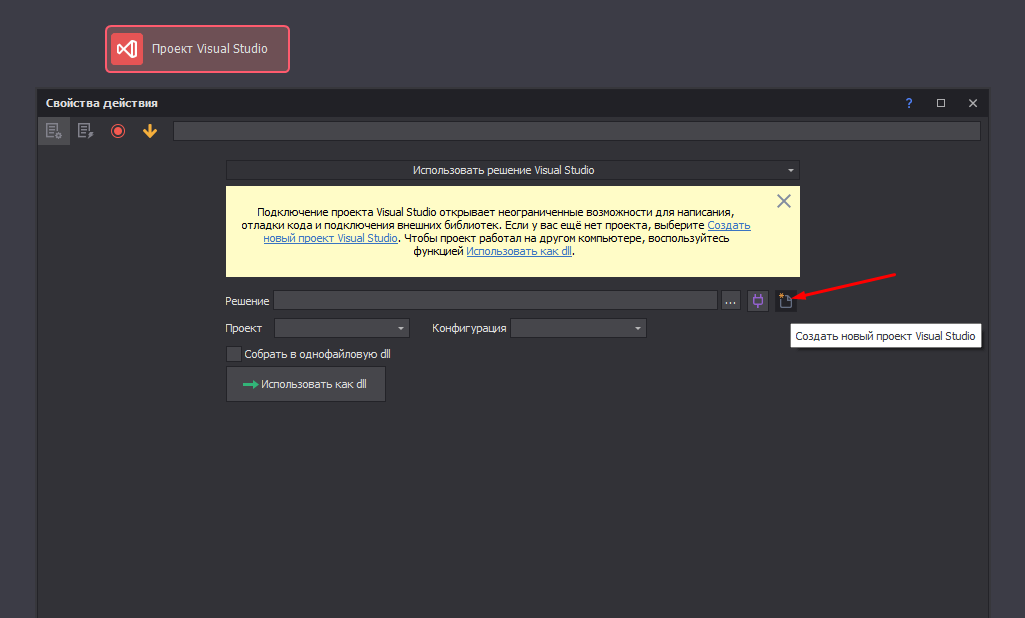The width and height of the screenshot is (1025, 618).
Task: Expand the Проект dropdown
Action: coord(342,328)
